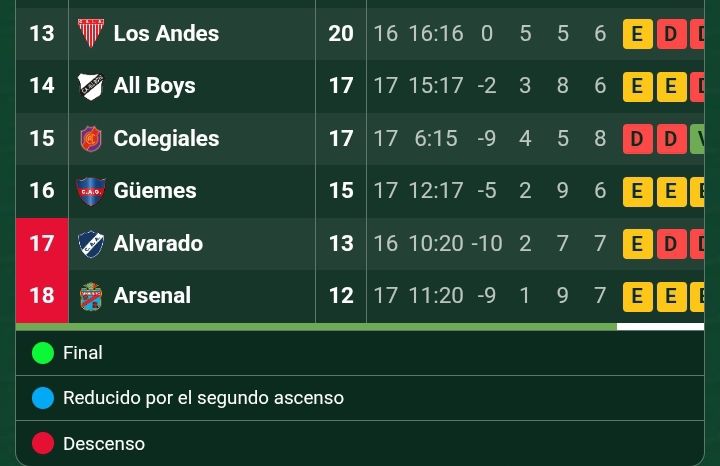Click the Los Andes club crest

(90, 33)
